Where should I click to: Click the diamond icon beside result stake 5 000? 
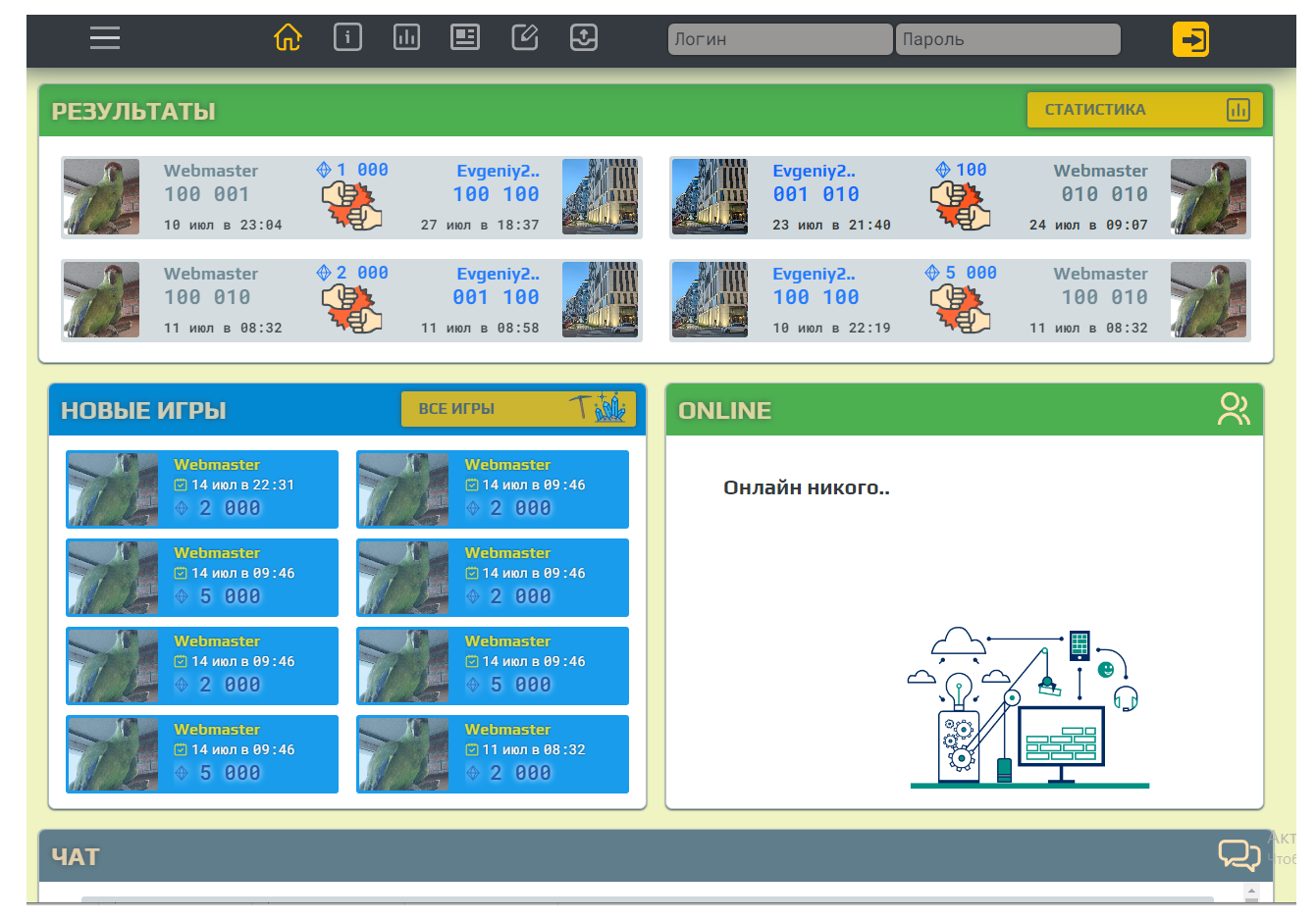point(932,273)
